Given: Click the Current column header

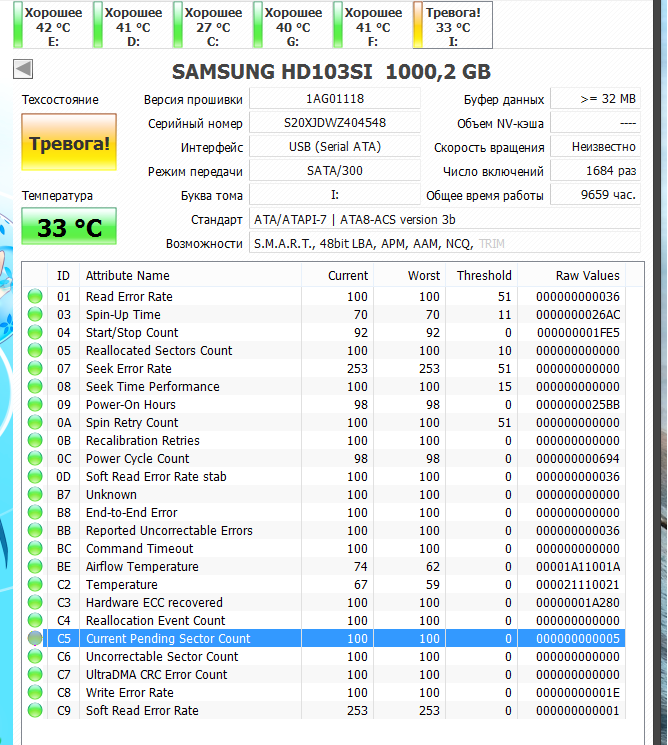Looking at the screenshot, I should tap(337, 276).
